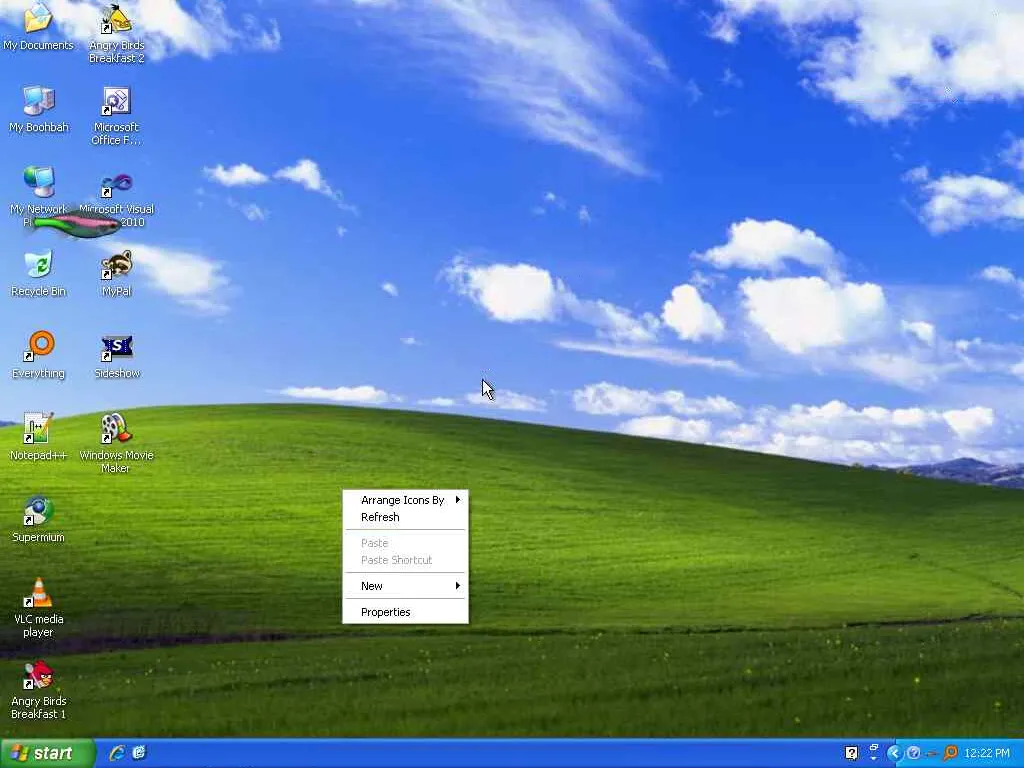The width and height of the screenshot is (1024, 768).
Task: Click the second Quick Launch icon beside Internet Explorer
Action: (x=139, y=753)
